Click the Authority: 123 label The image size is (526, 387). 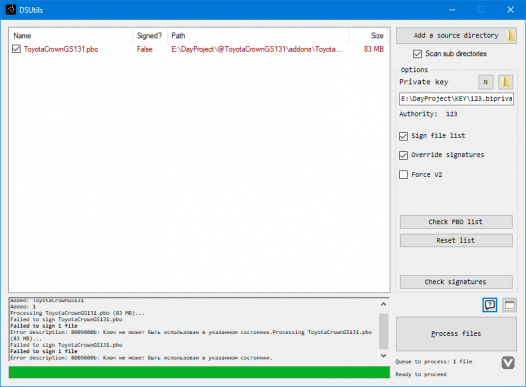(x=428, y=114)
